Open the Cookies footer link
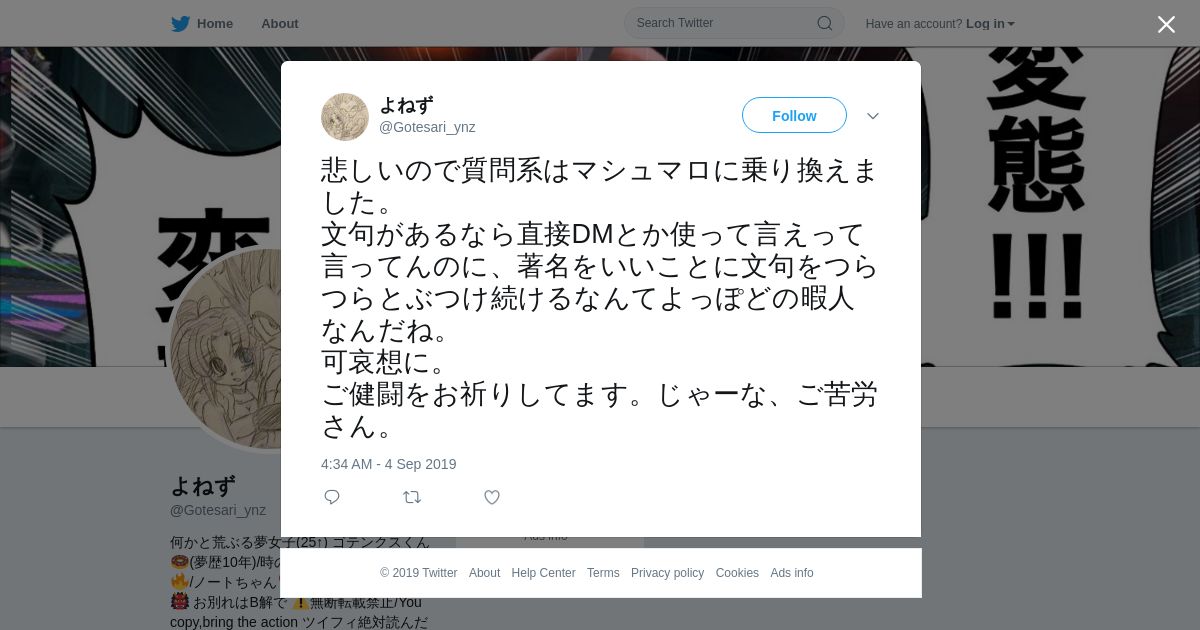 tap(737, 573)
